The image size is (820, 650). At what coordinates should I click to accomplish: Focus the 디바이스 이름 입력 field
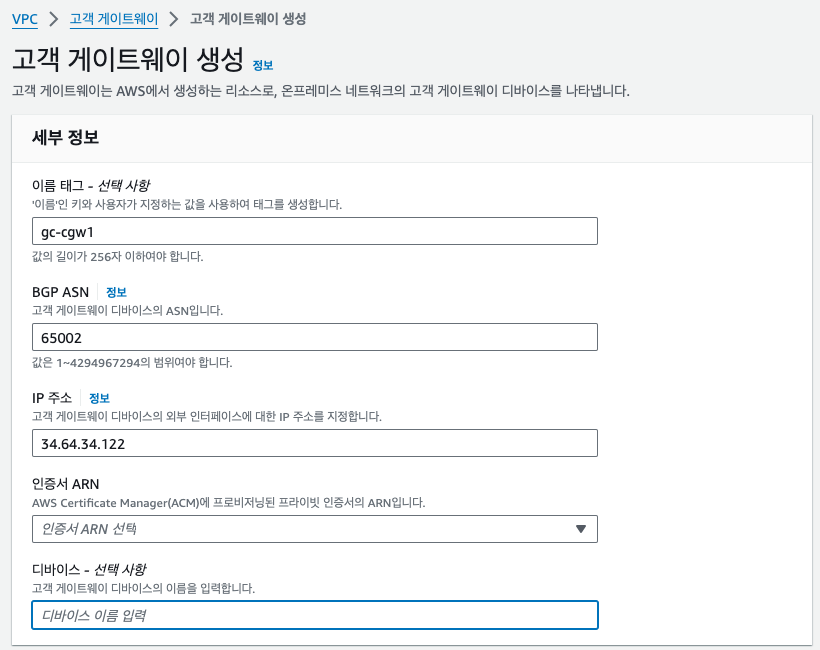314,615
